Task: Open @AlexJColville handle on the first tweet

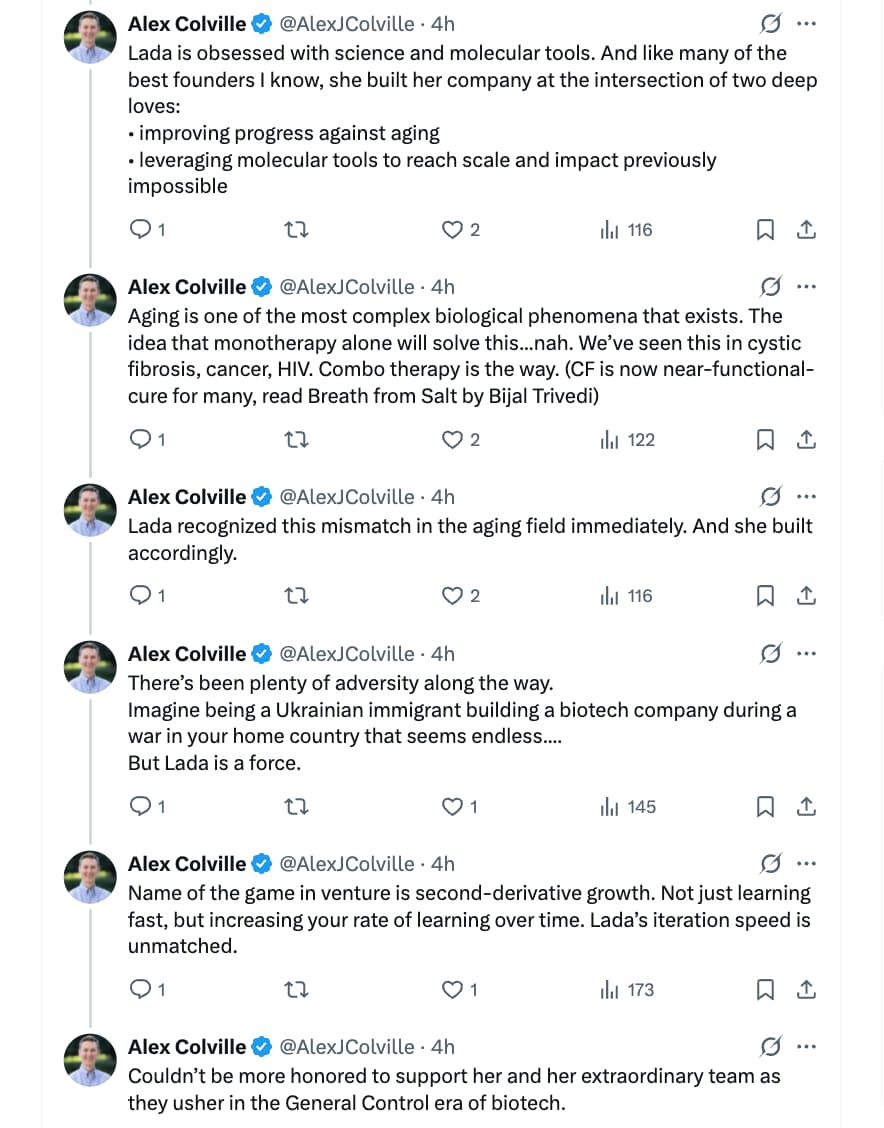Action: tap(346, 24)
